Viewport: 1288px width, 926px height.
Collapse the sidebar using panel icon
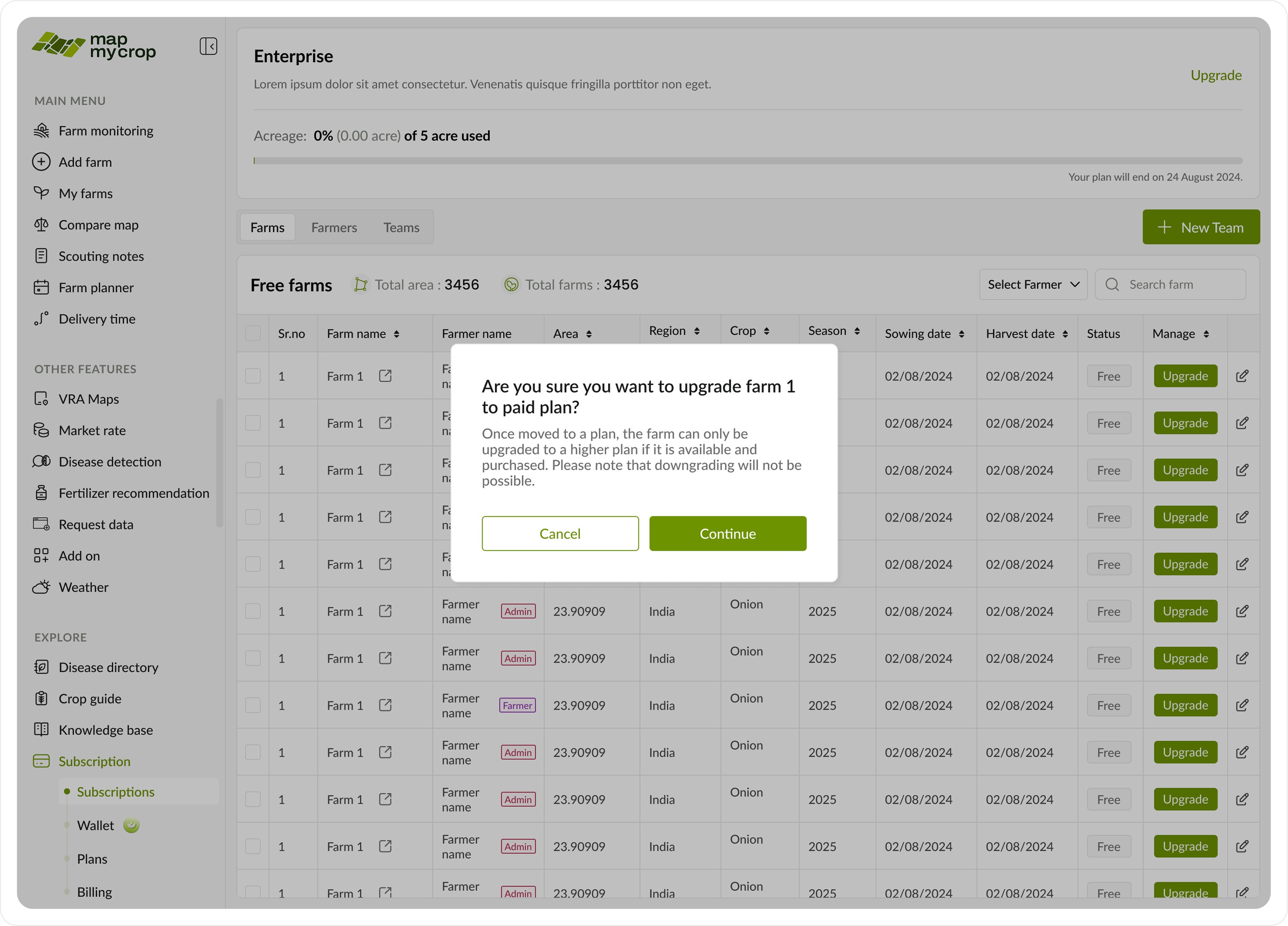coord(208,46)
